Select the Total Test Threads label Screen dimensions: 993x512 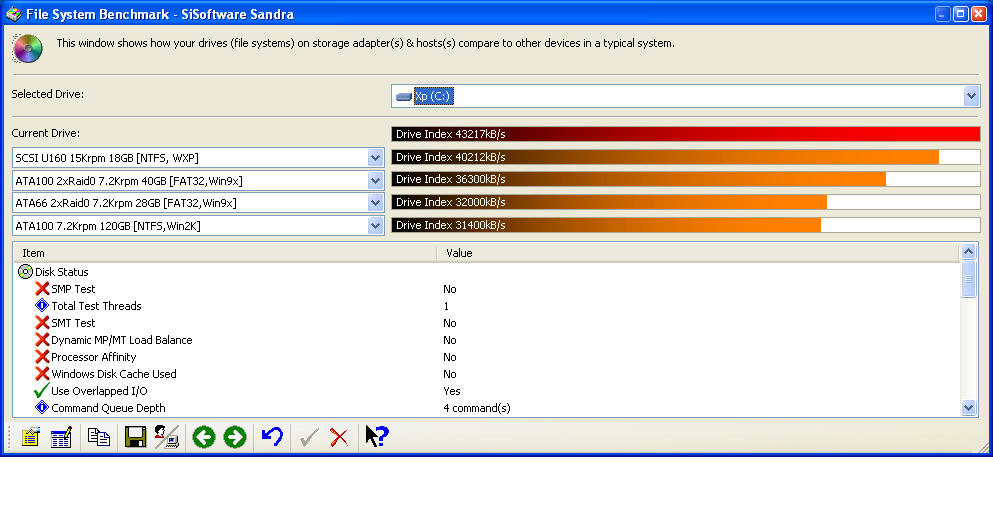click(96, 306)
